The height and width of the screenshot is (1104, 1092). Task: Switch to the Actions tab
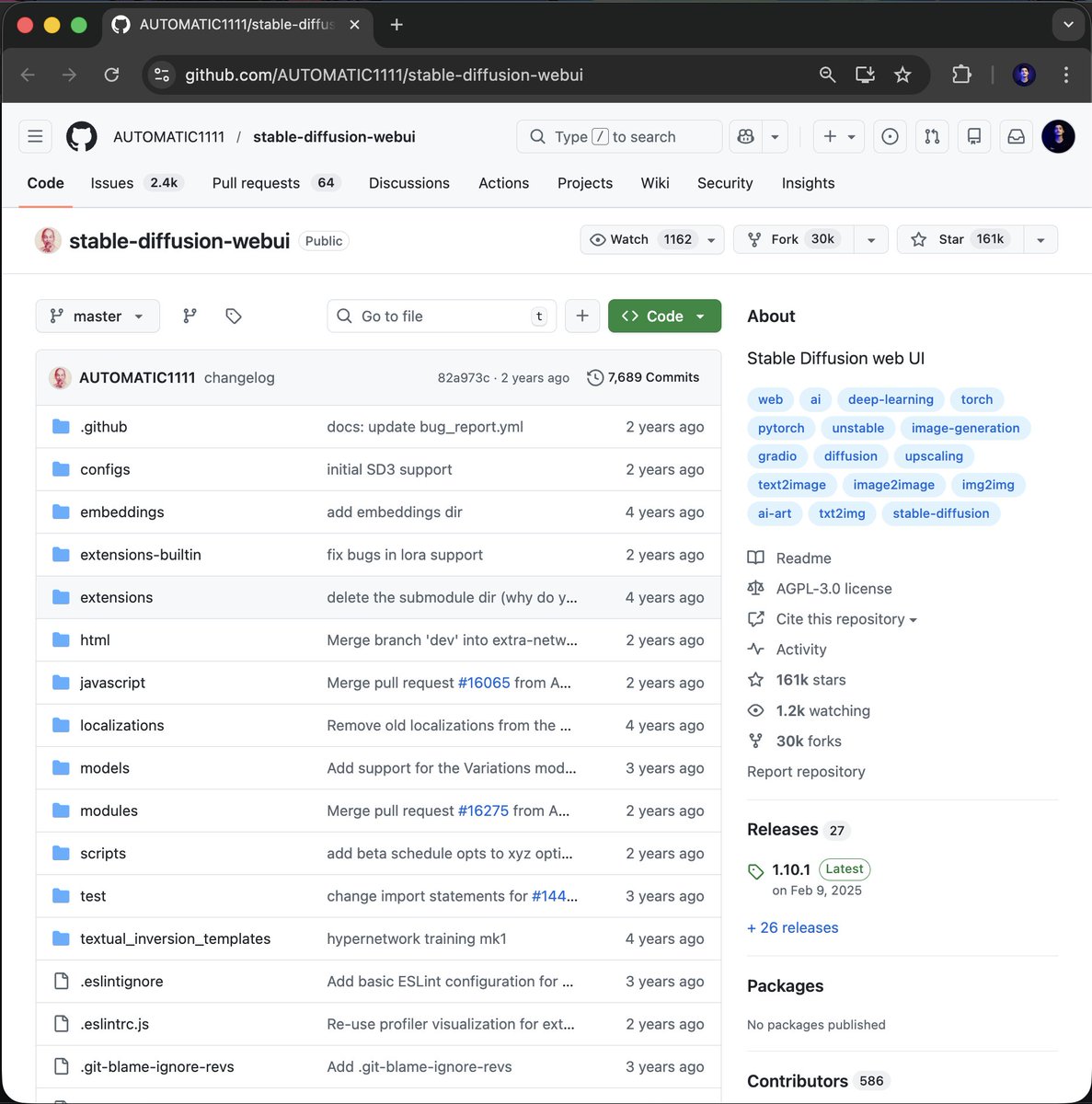coord(503,183)
